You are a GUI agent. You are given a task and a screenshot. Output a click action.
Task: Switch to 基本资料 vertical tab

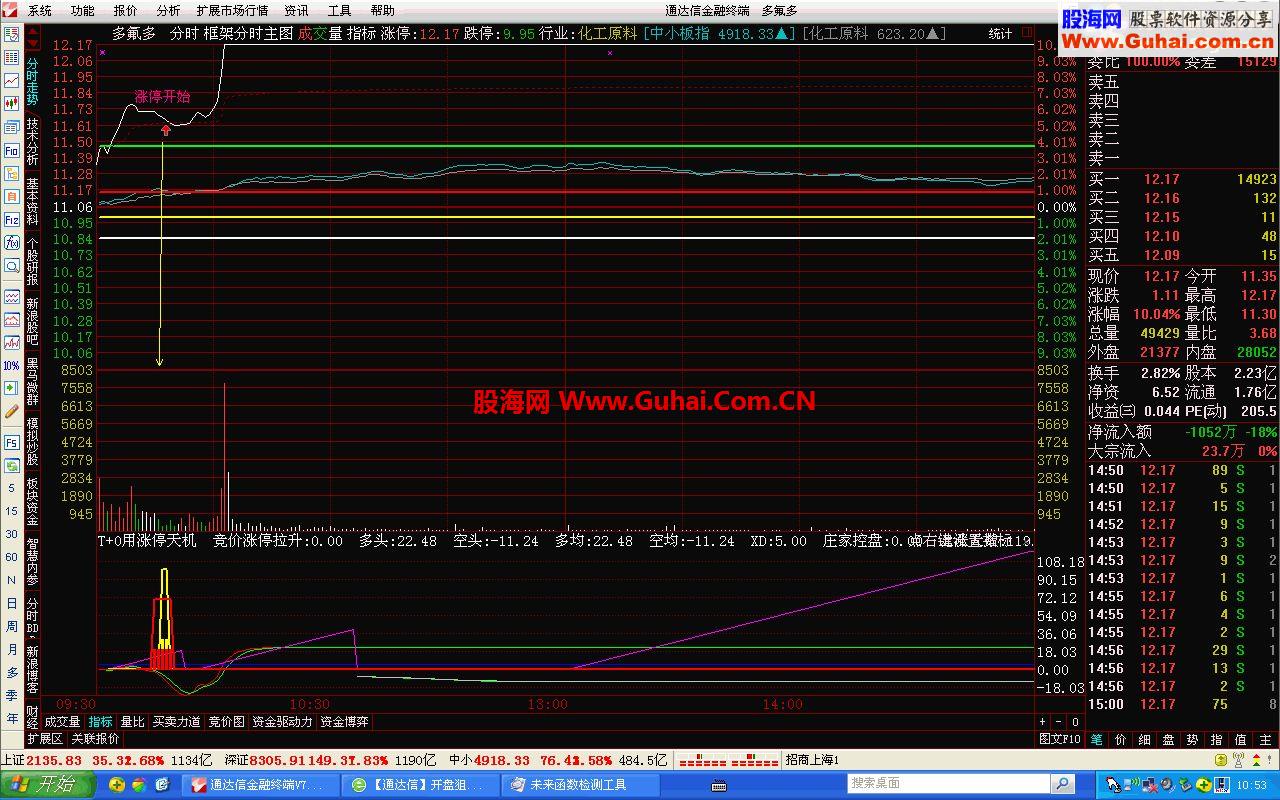[32, 202]
